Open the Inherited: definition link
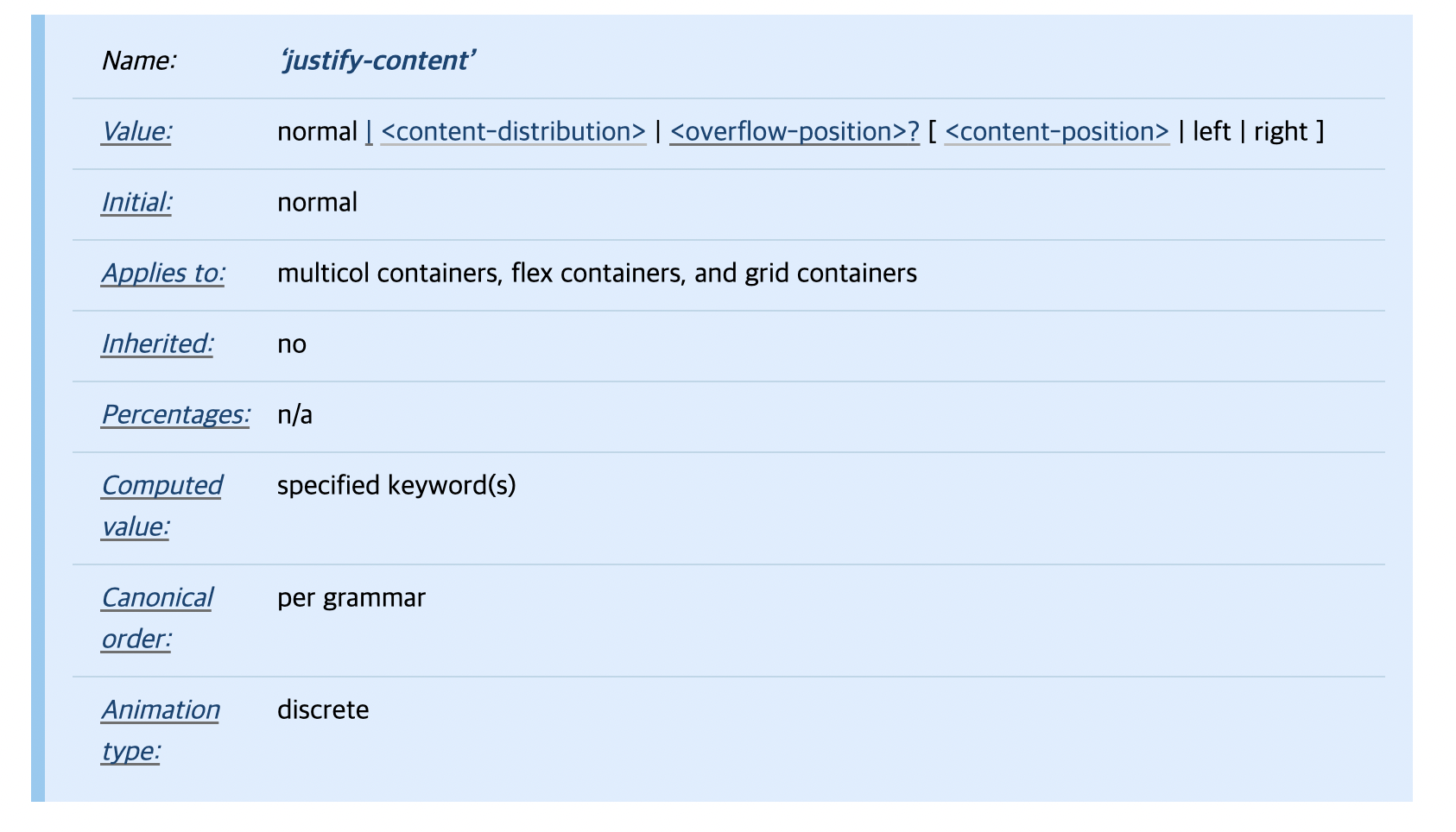Screen dimensions: 1456x832 coord(157,344)
